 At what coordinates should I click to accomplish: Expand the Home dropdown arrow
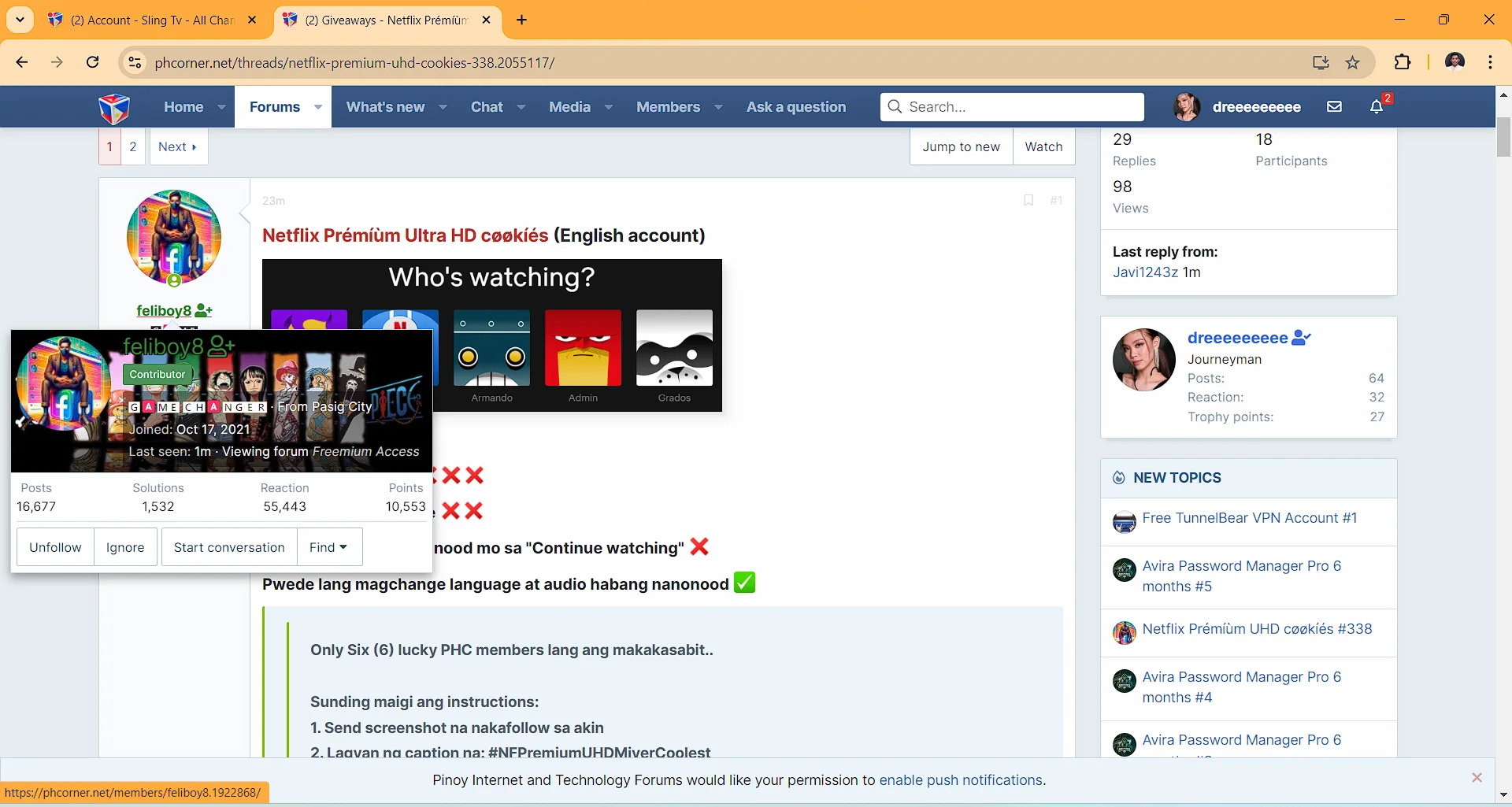pos(221,107)
